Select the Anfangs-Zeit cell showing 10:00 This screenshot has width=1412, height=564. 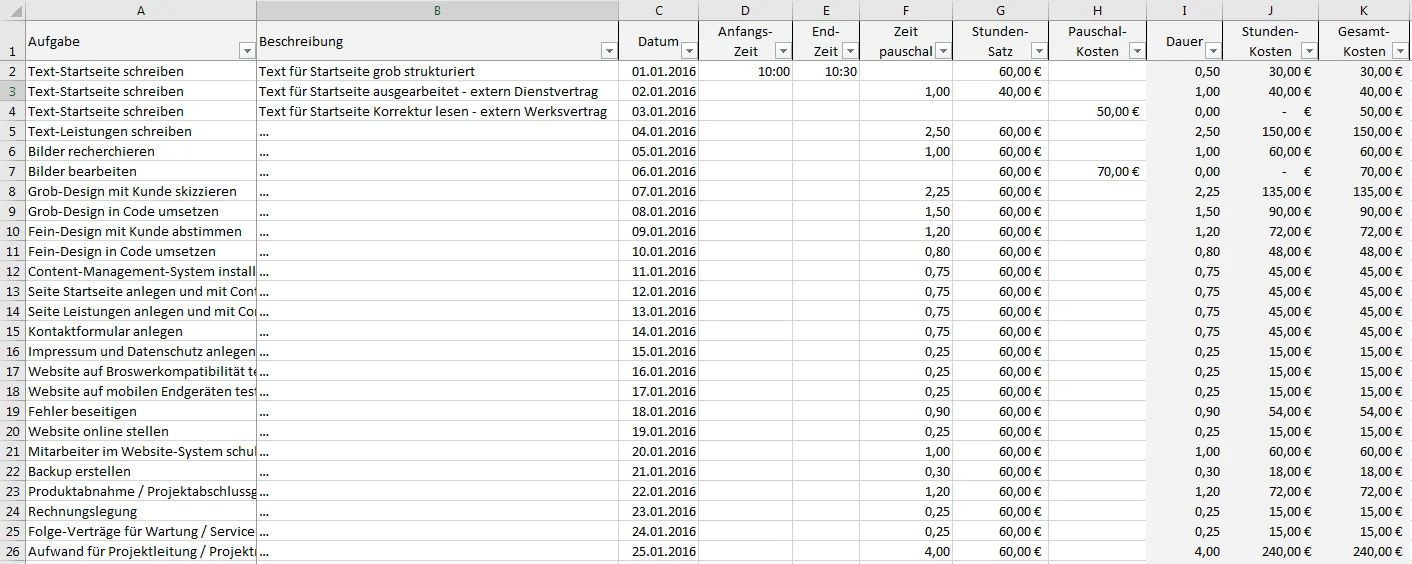[746, 71]
